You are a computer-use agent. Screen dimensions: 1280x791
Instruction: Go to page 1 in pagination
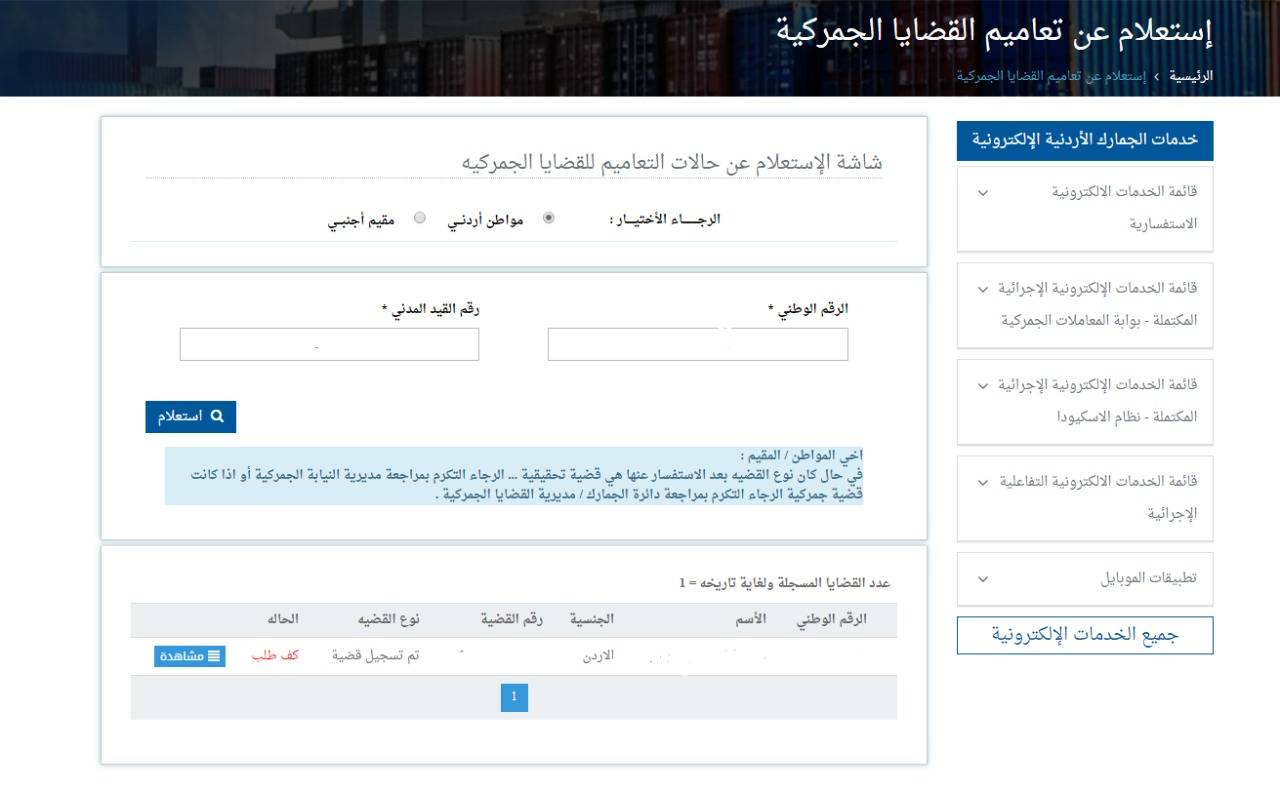coord(514,697)
